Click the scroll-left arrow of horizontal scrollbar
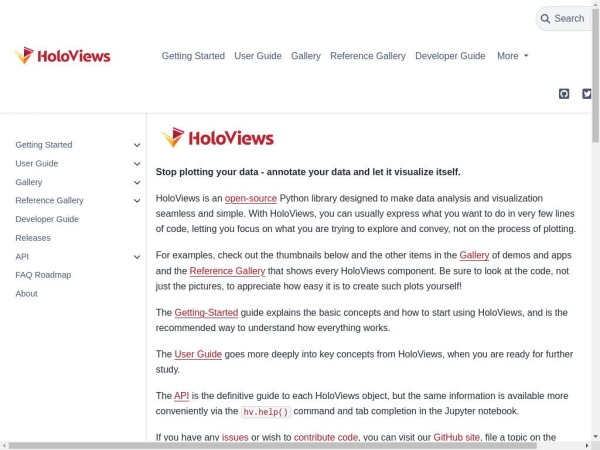Viewport: 600px width, 450px height. pyautogui.click(x=3, y=446)
